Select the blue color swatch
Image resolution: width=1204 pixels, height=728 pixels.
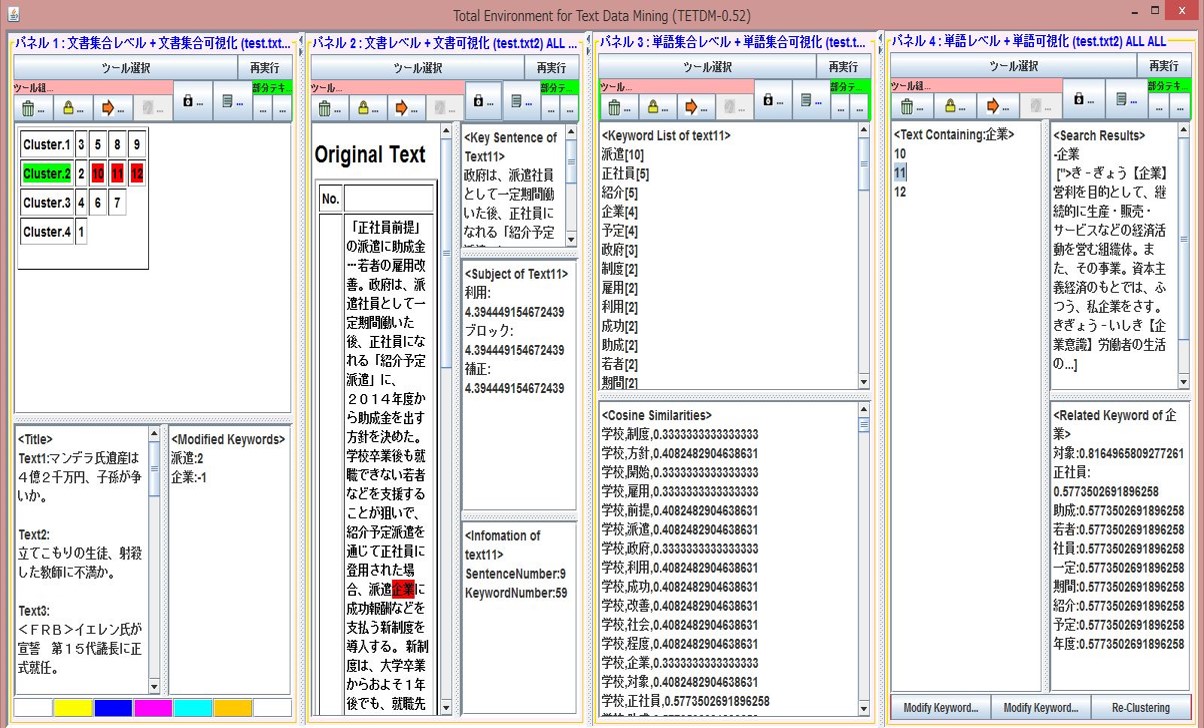(x=113, y=708)
